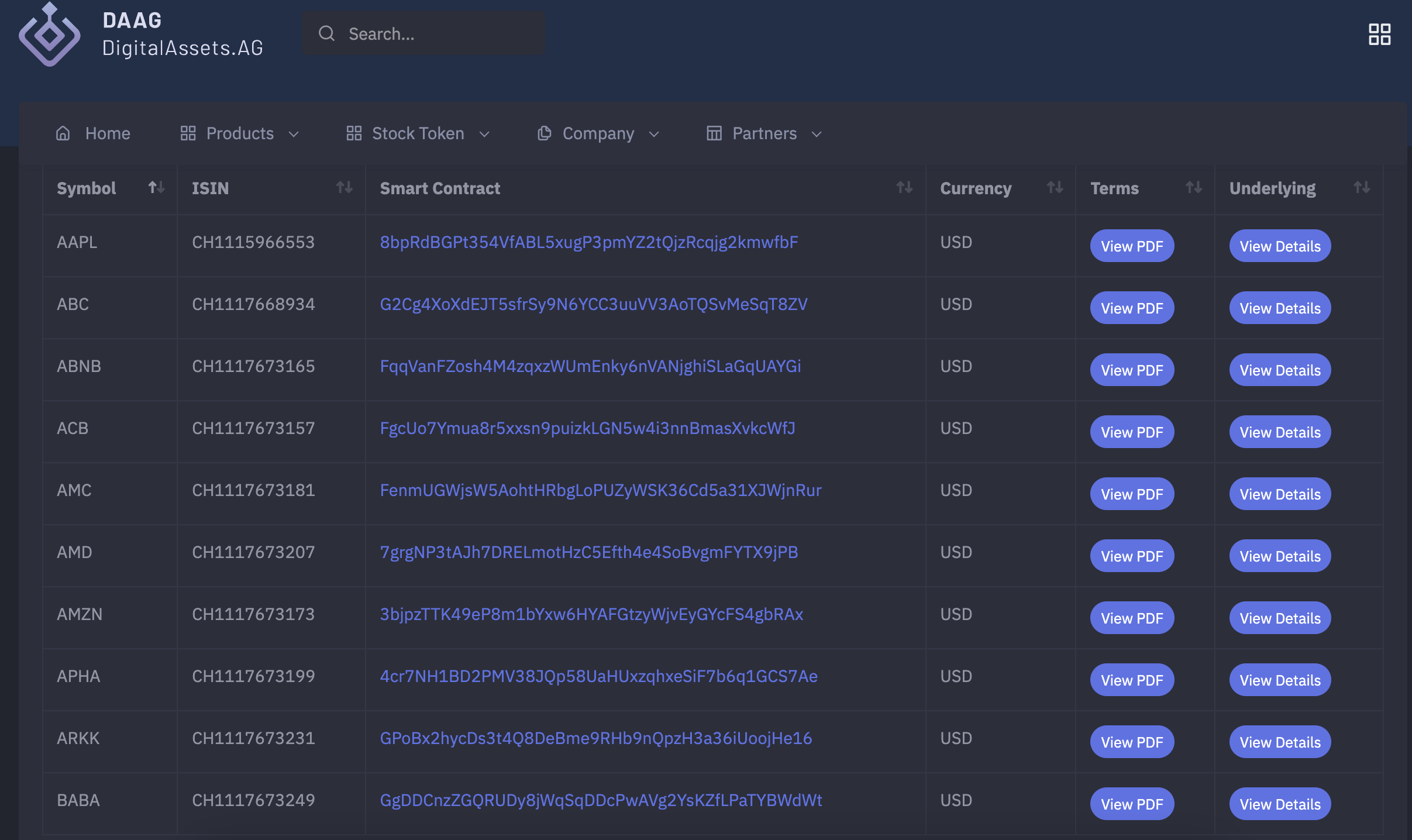Open ABC smart contract link G2Cg4XoXdEJT...
Image resolution: width=1412 pixels, height=840 pixels.
pyautogui.click(x=594, y=304)
